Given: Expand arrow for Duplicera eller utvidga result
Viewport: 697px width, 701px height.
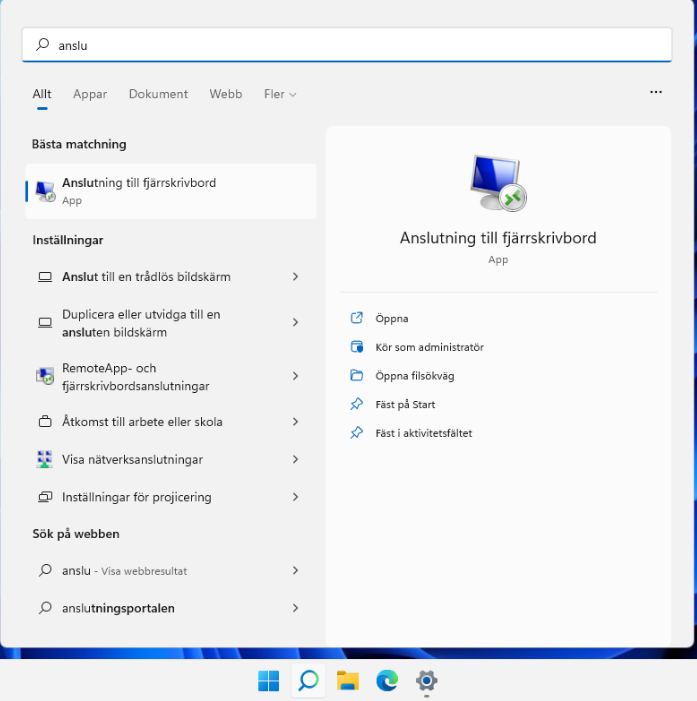Looking at the screenshot, I should coord(295,322).
